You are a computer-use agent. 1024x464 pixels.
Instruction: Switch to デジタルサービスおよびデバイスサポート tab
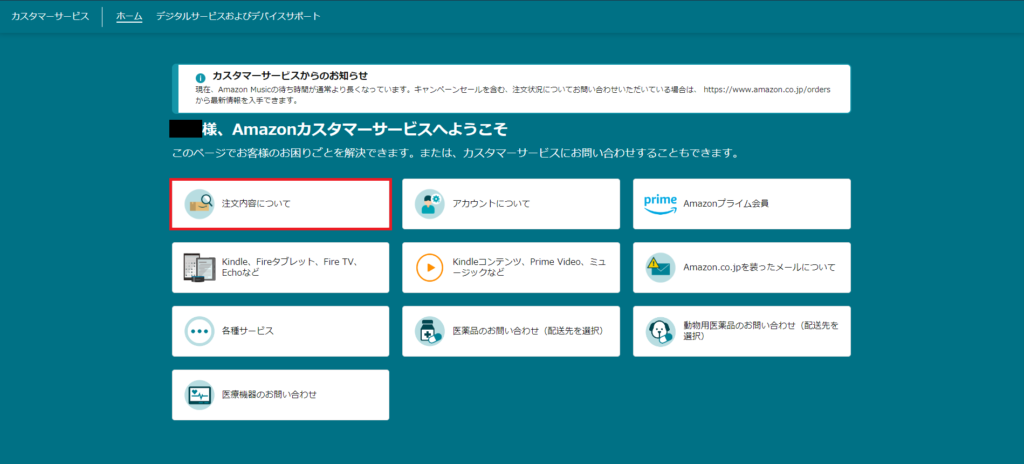238,16
